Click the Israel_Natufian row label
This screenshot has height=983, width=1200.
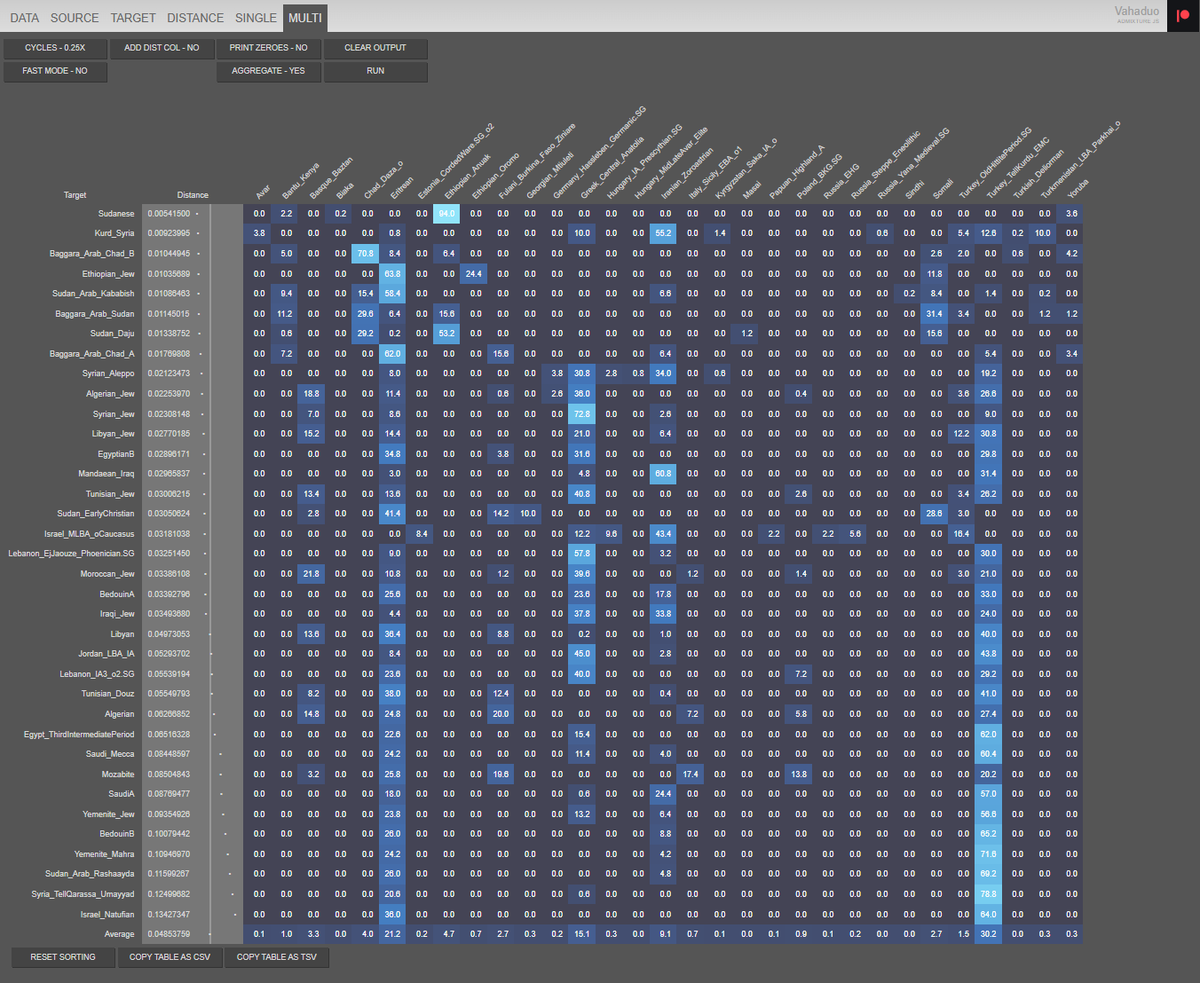(x=109, y=914)
